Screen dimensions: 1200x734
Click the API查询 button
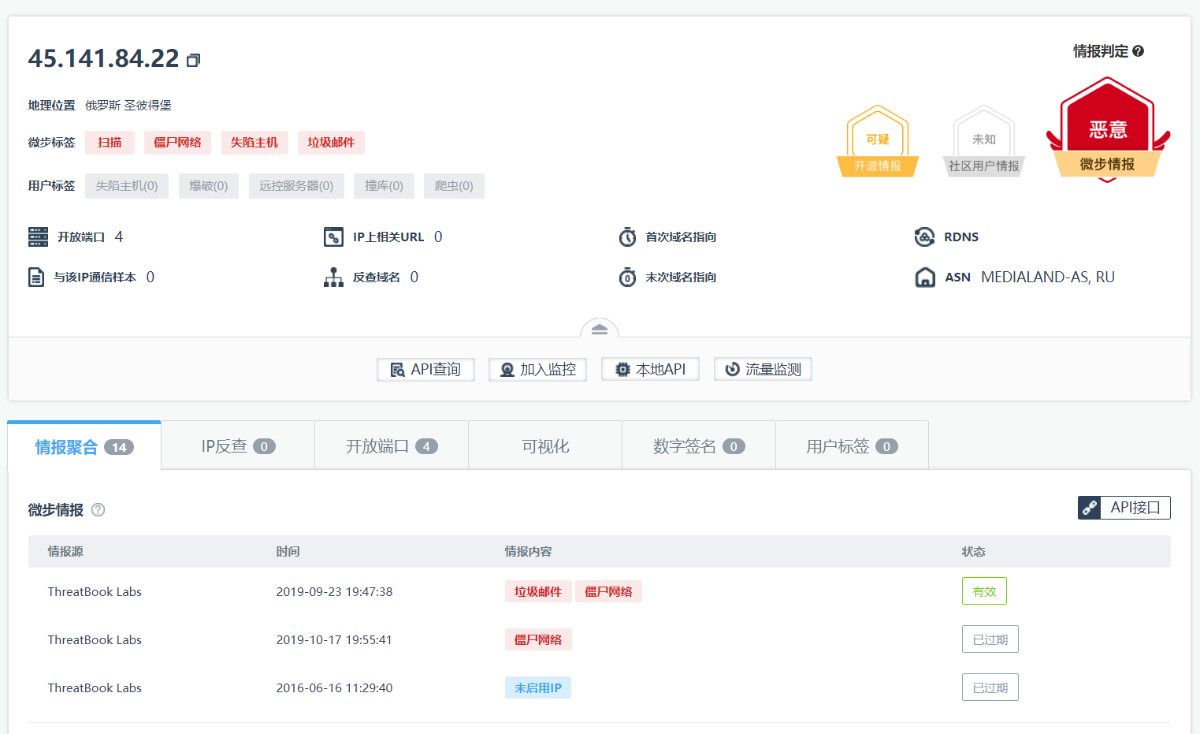tap(425, 369)
